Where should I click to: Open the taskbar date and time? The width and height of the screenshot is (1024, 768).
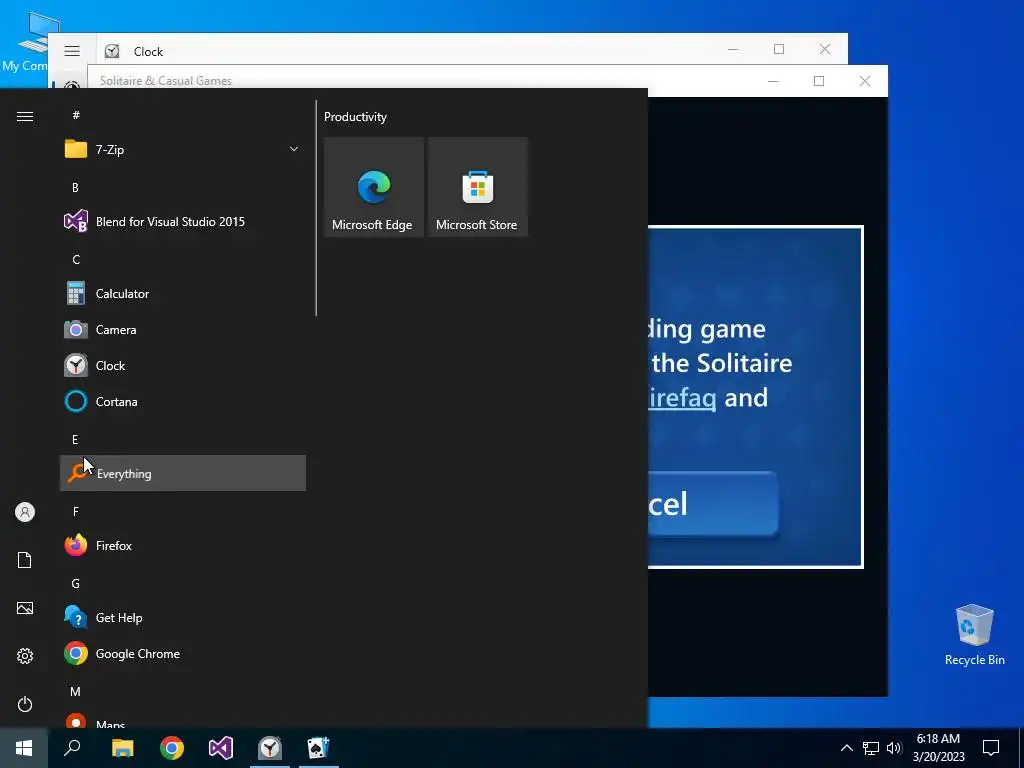tap(938, 748)
